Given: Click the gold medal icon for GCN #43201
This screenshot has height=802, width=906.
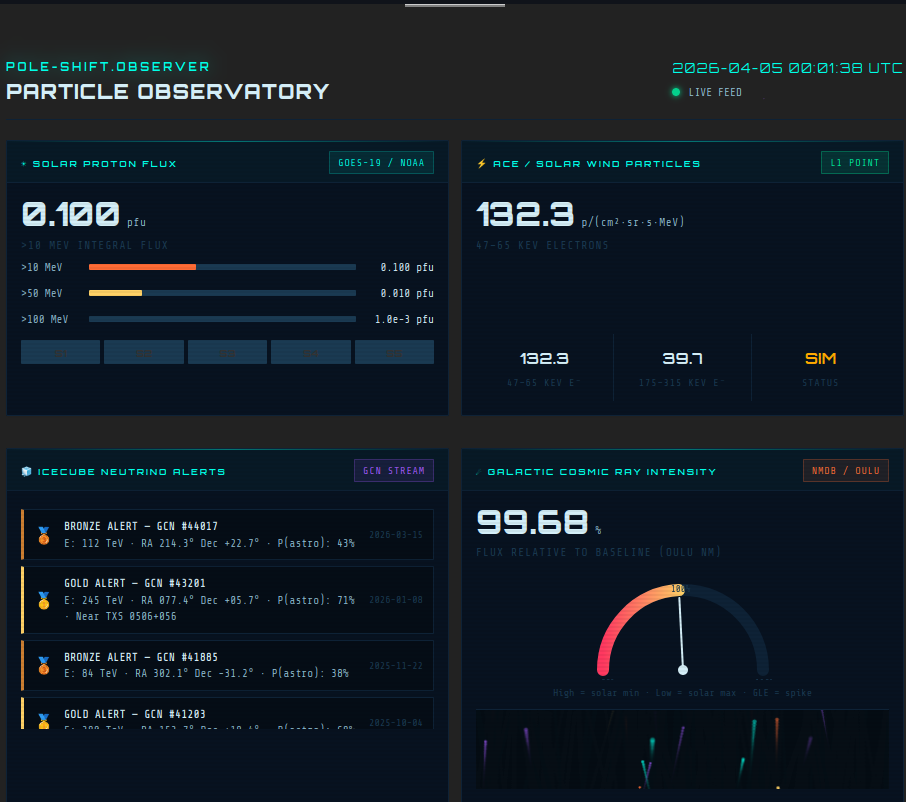Looking at the screenshot, I should click(x=43, y=600).
